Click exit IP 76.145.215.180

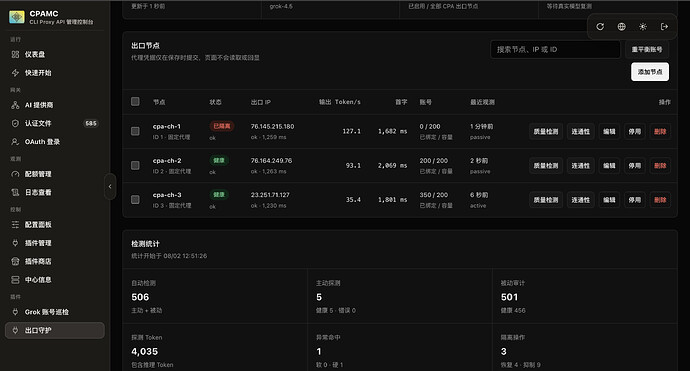(272, 126)
